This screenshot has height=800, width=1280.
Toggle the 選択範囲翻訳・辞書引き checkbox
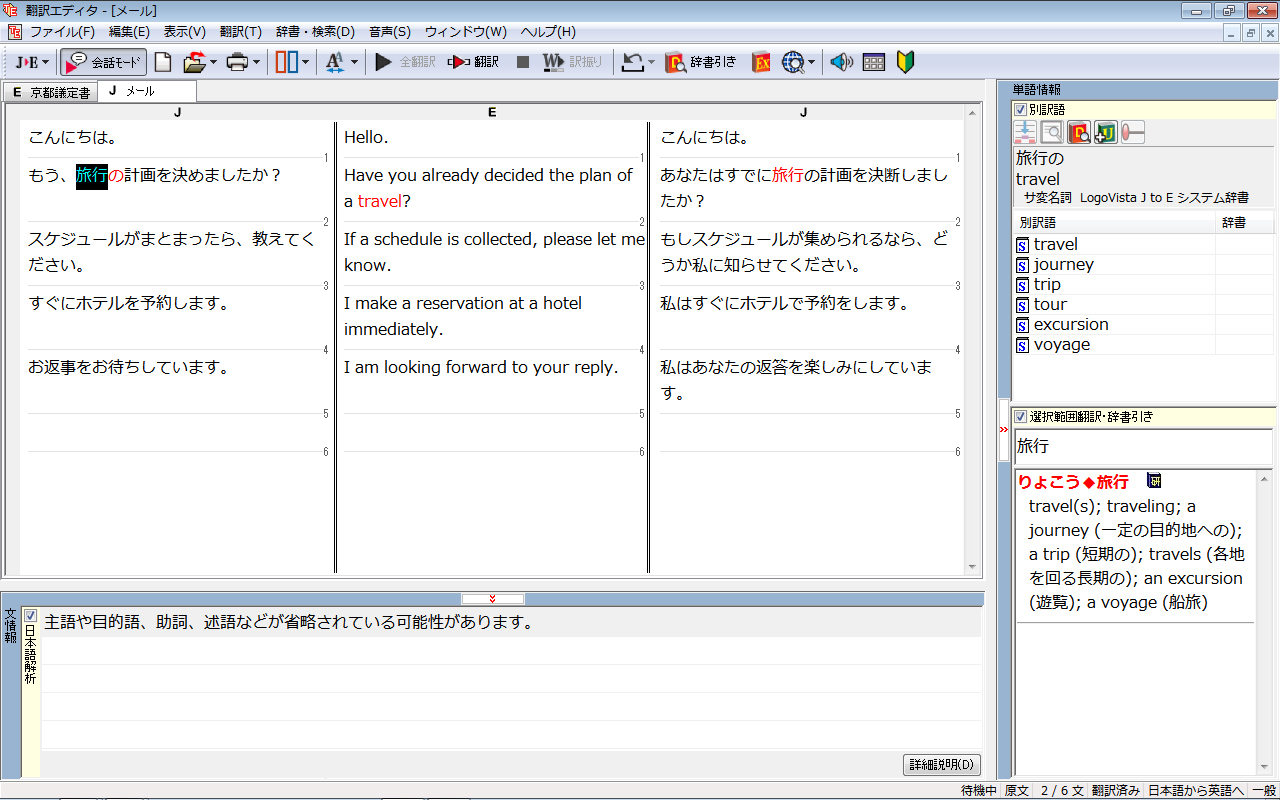click(1020, 416)
